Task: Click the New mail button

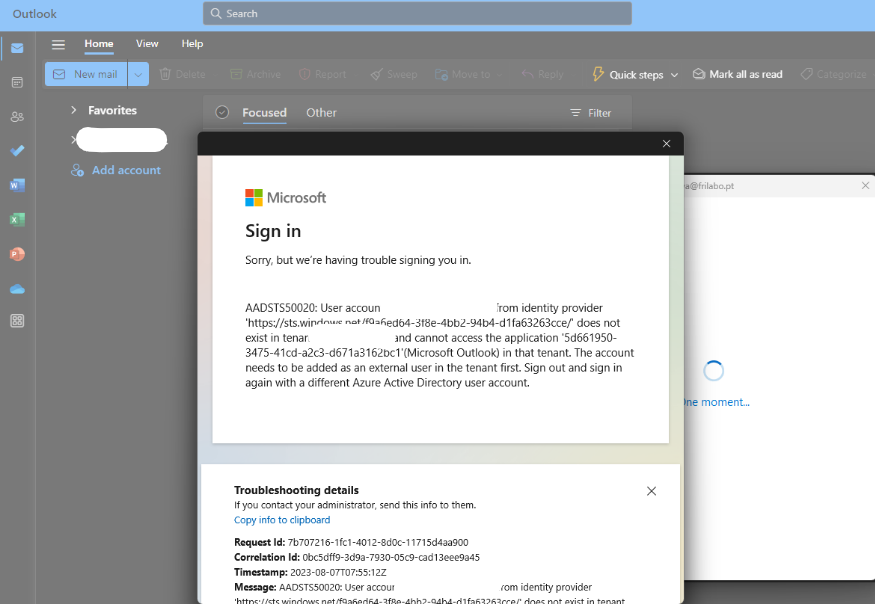Action: (x=86, y=74)
